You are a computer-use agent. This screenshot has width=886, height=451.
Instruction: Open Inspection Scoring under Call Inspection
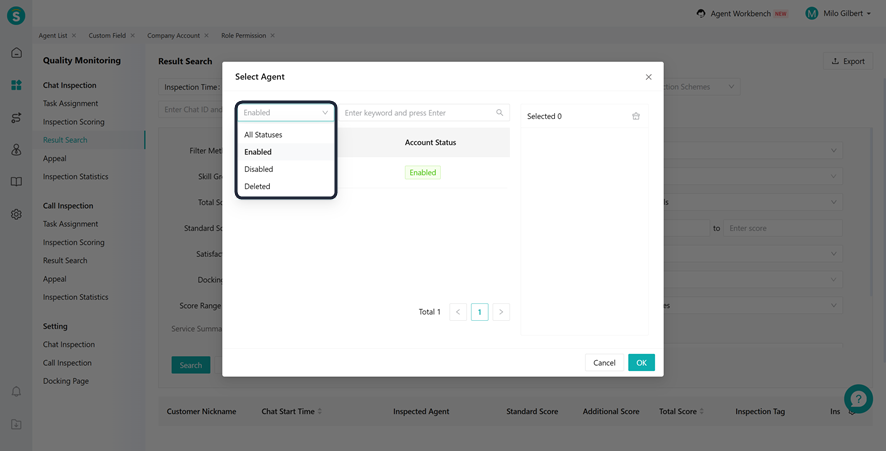click(73, 242)
